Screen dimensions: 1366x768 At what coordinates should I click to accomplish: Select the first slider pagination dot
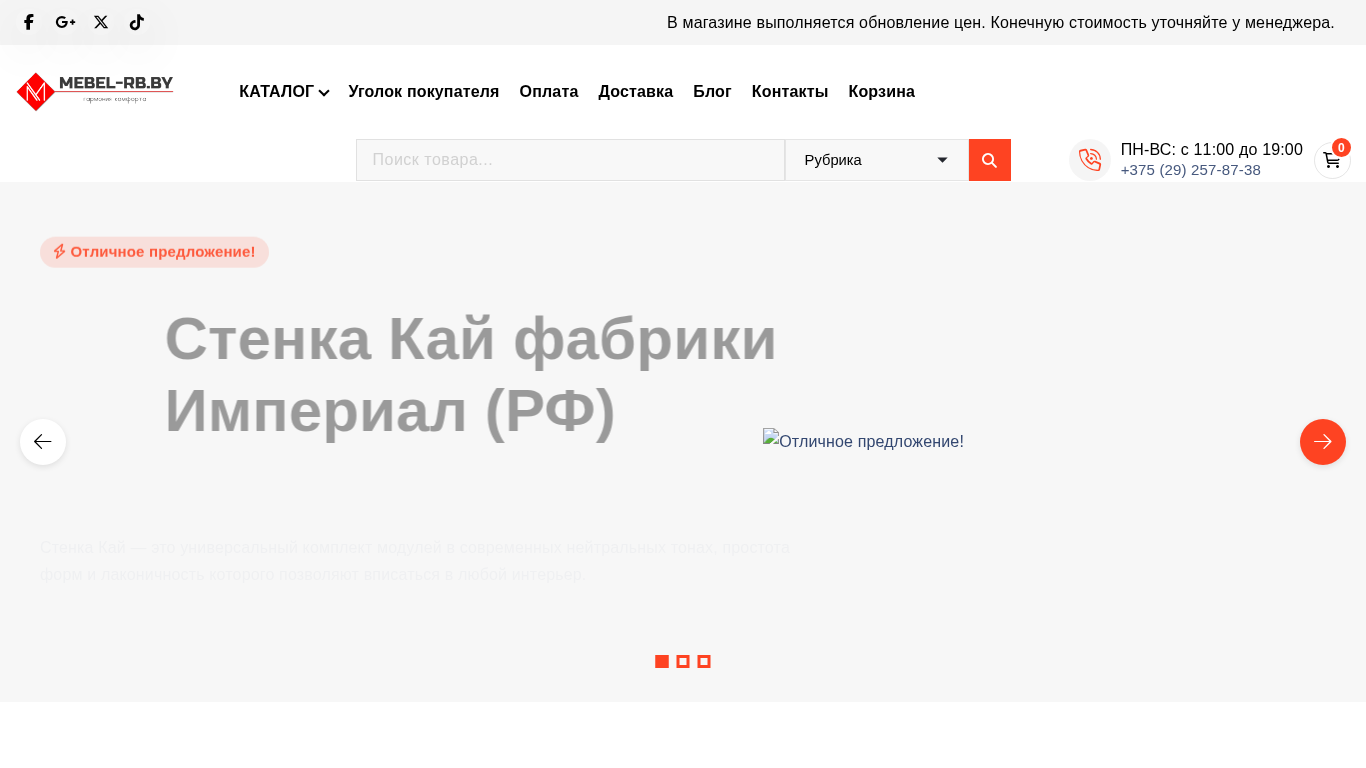(662, 662)
